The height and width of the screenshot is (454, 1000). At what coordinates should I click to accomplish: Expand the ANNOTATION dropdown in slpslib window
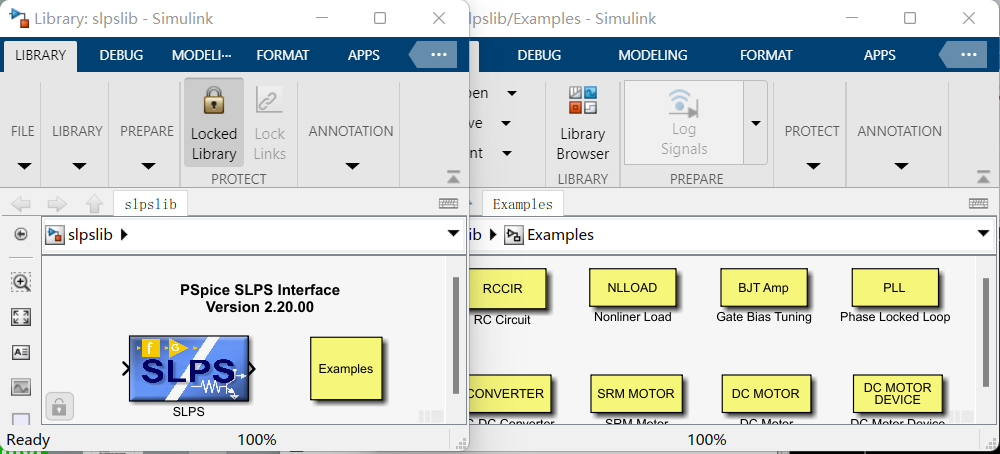(351, 166)
